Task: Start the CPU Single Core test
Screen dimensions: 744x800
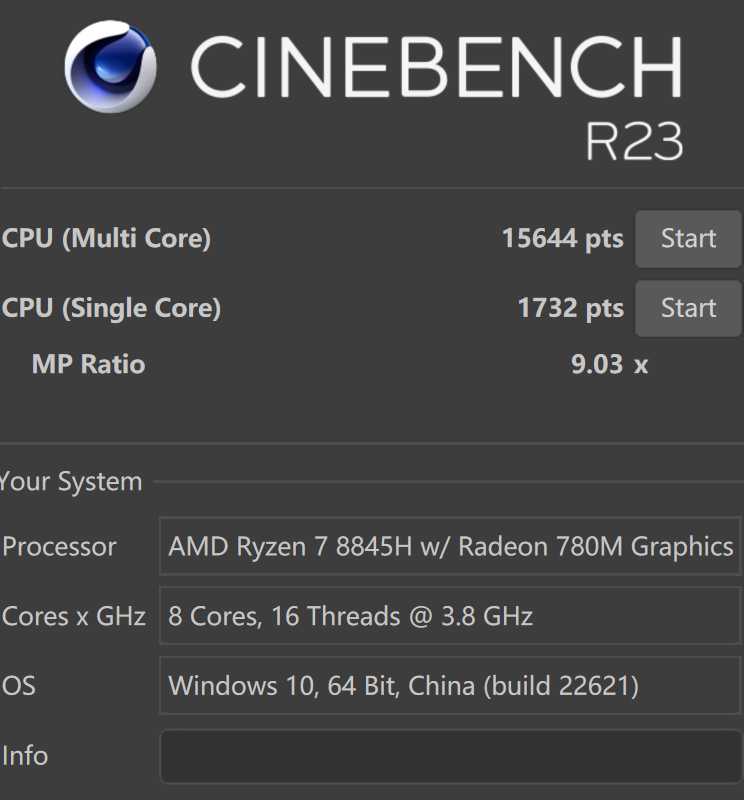Action: 688,308
